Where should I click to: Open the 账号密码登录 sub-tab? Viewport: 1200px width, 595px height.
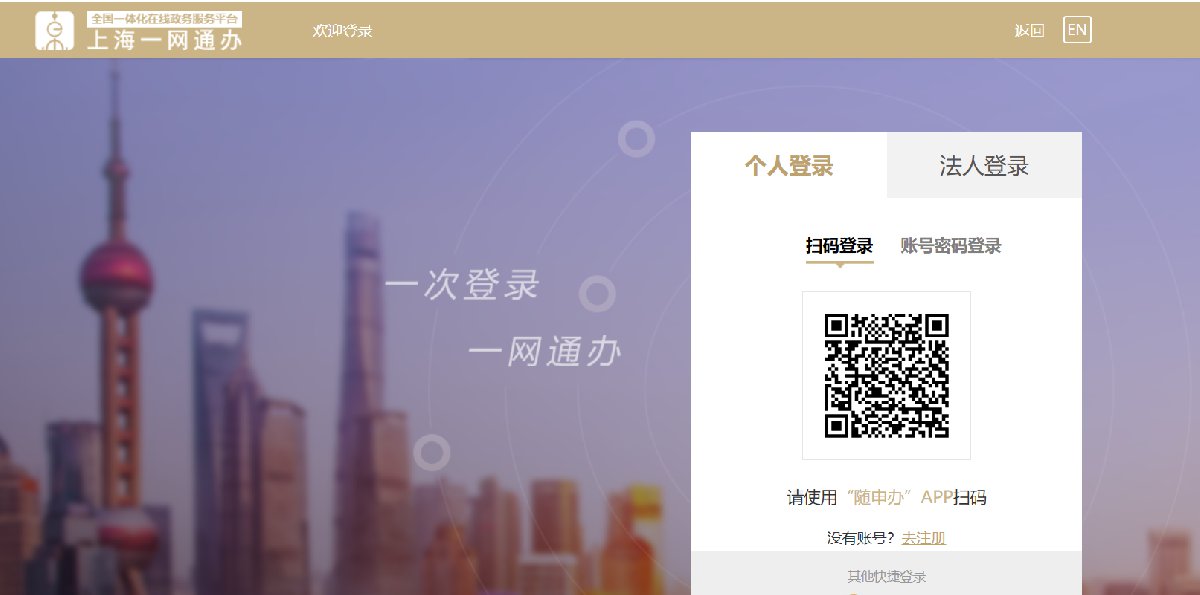coord(951,246)
